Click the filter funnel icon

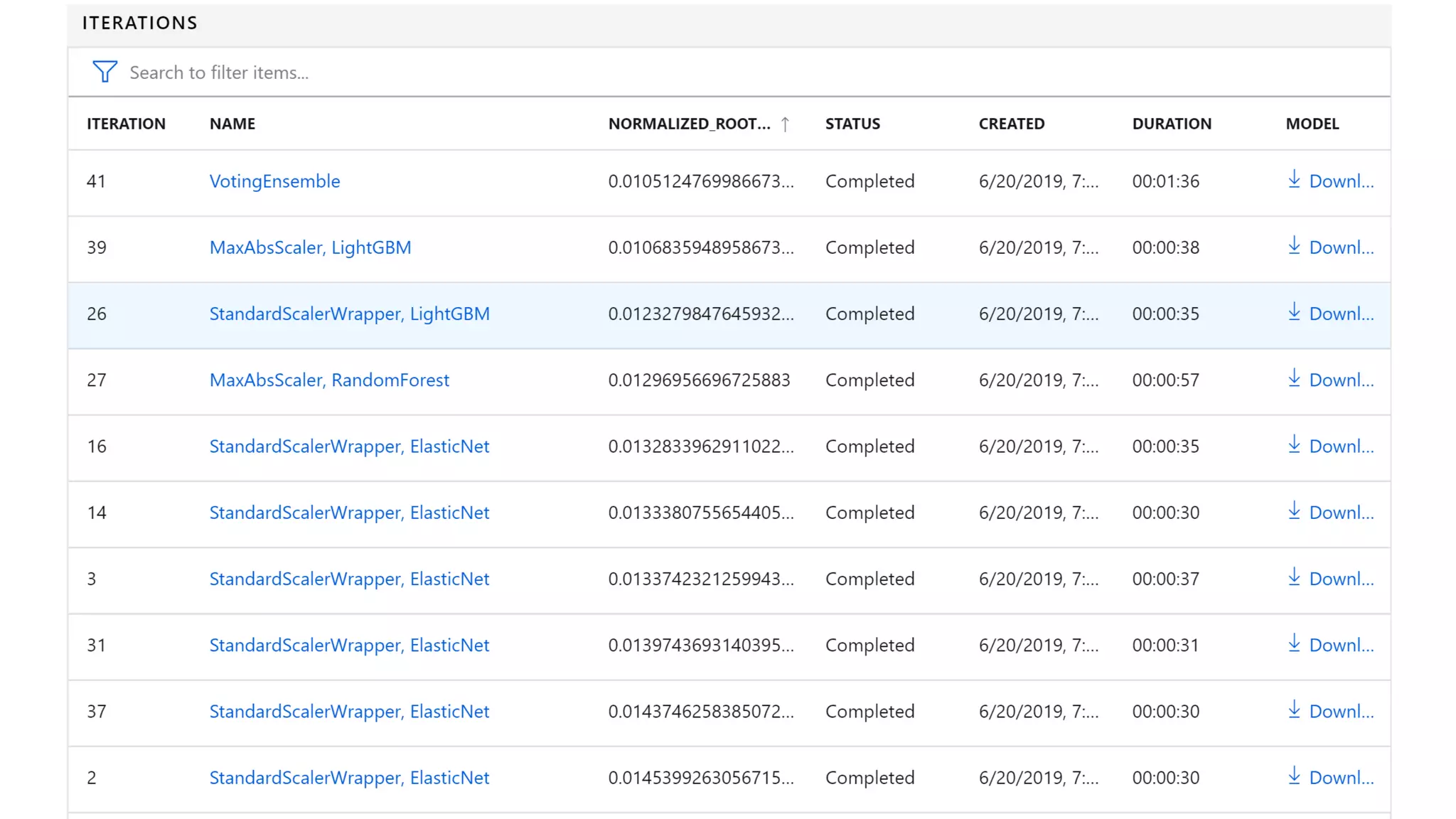click(x=105, y=72)
